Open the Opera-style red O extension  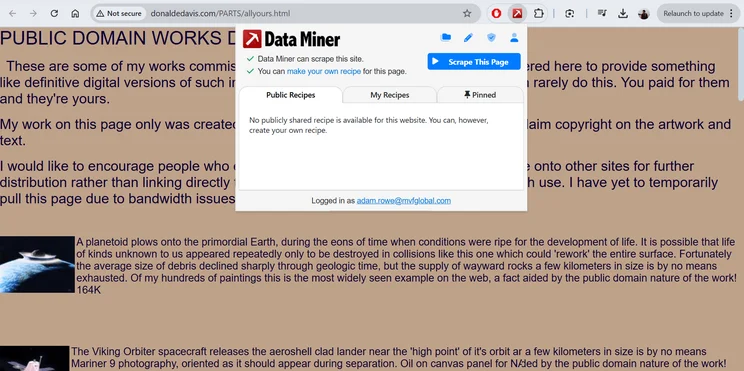click(x=496, y=13)
